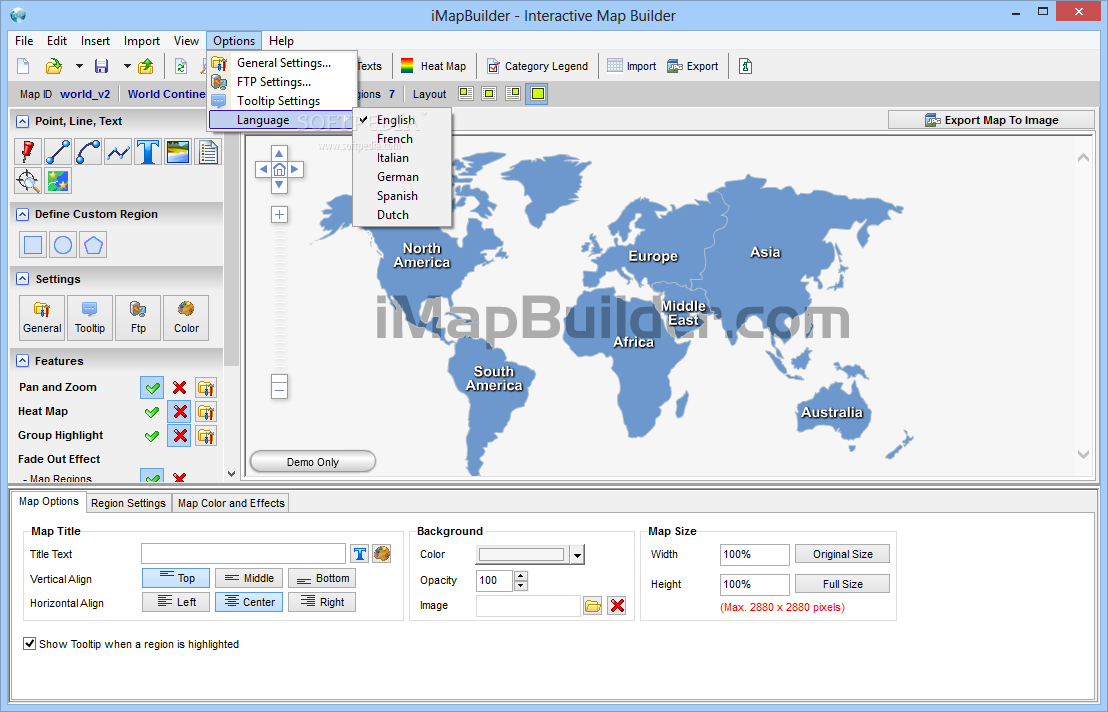Toggle Show Tooltip when region highlighted checkbox

[29, 643]
